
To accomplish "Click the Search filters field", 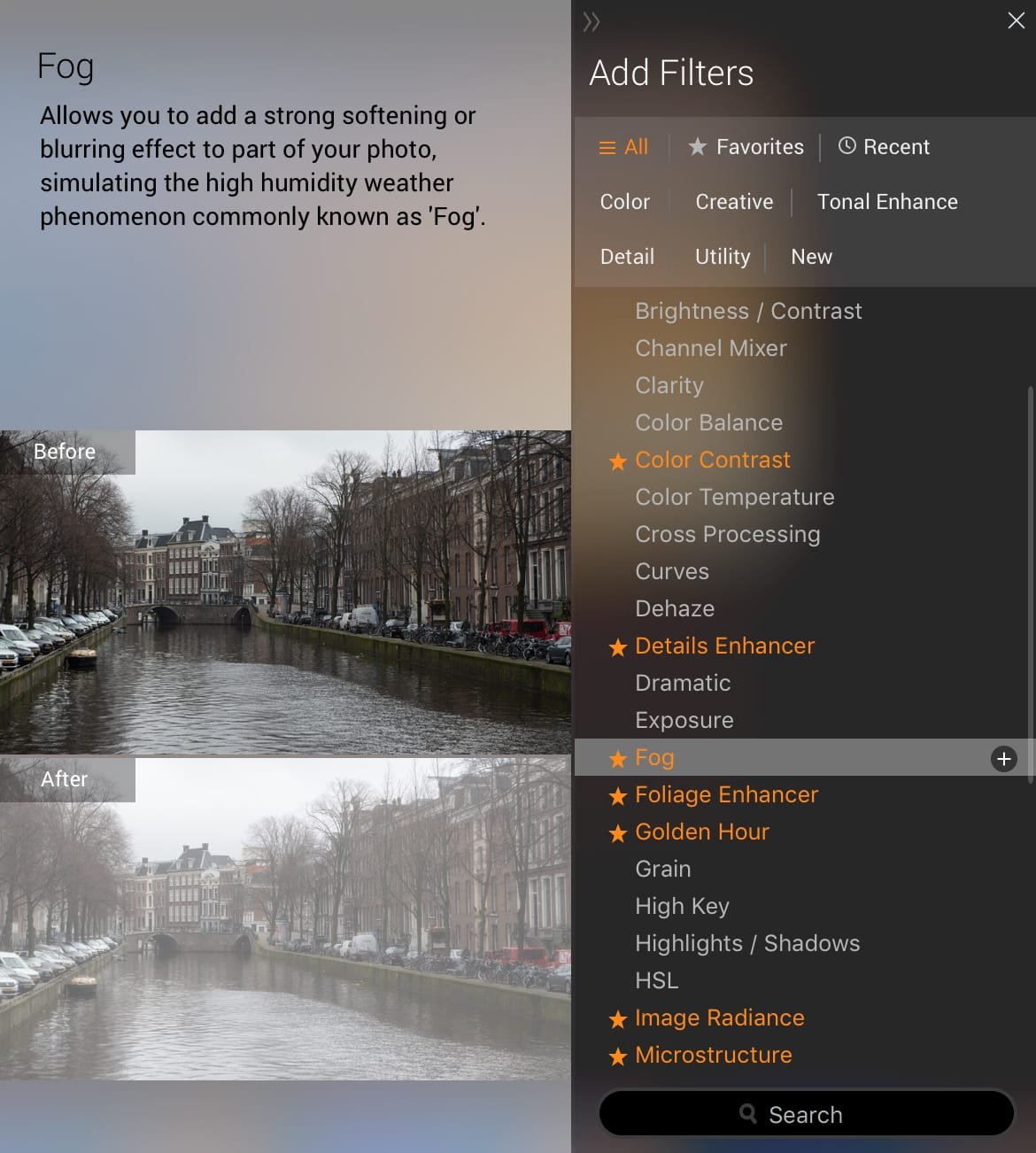I will pos(806,1114).
